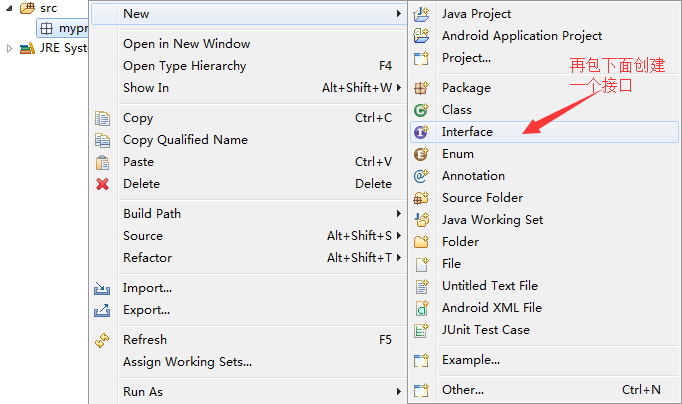Click the Import icon
The height and width of the screenshot is (404, 682).
click(102, 288)
